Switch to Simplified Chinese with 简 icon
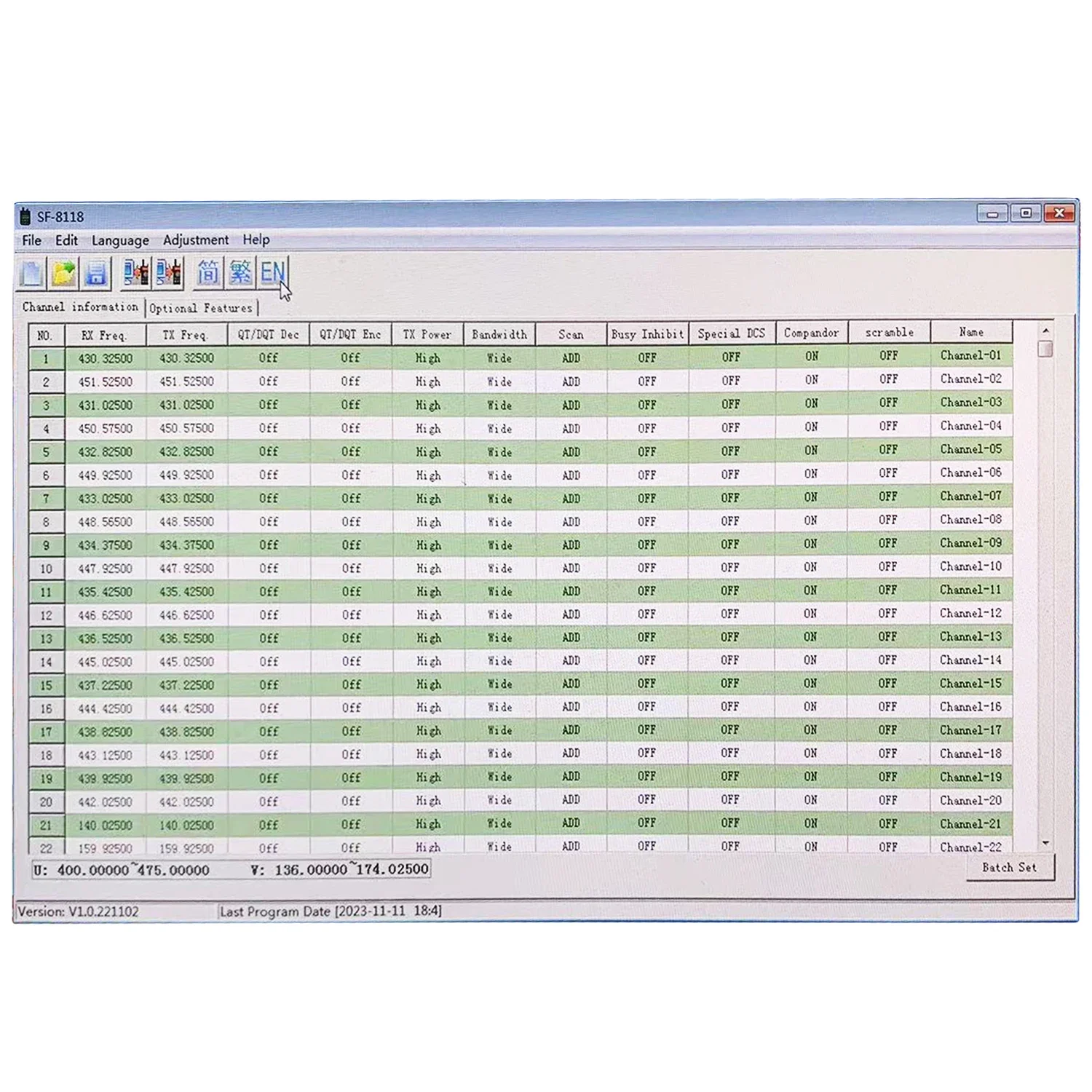The image size is (1092, 1092). [208, 273]
